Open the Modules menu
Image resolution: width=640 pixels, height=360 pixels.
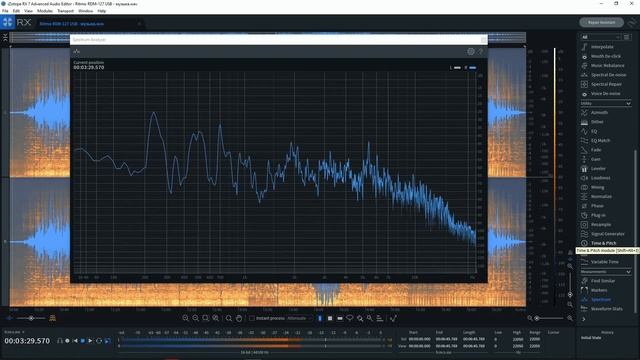coord(45,11)
